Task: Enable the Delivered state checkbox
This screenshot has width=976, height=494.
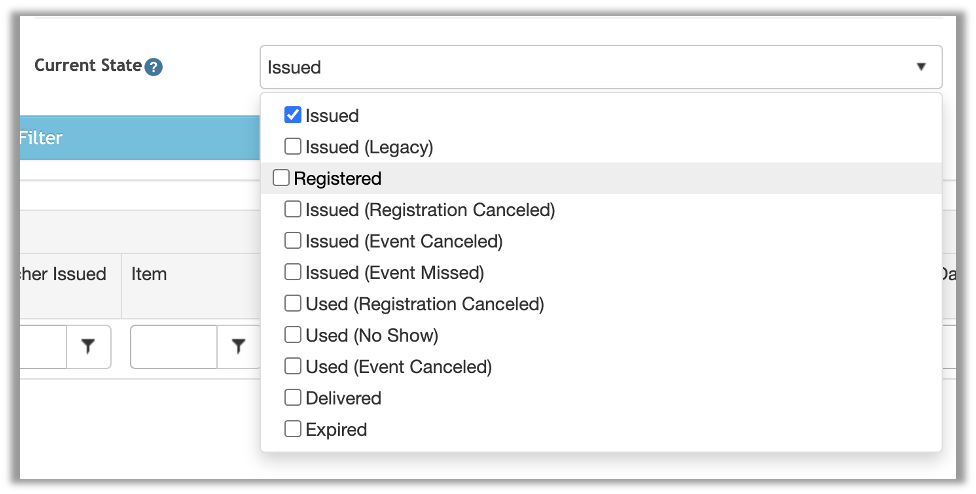Action: click(293, 397)
